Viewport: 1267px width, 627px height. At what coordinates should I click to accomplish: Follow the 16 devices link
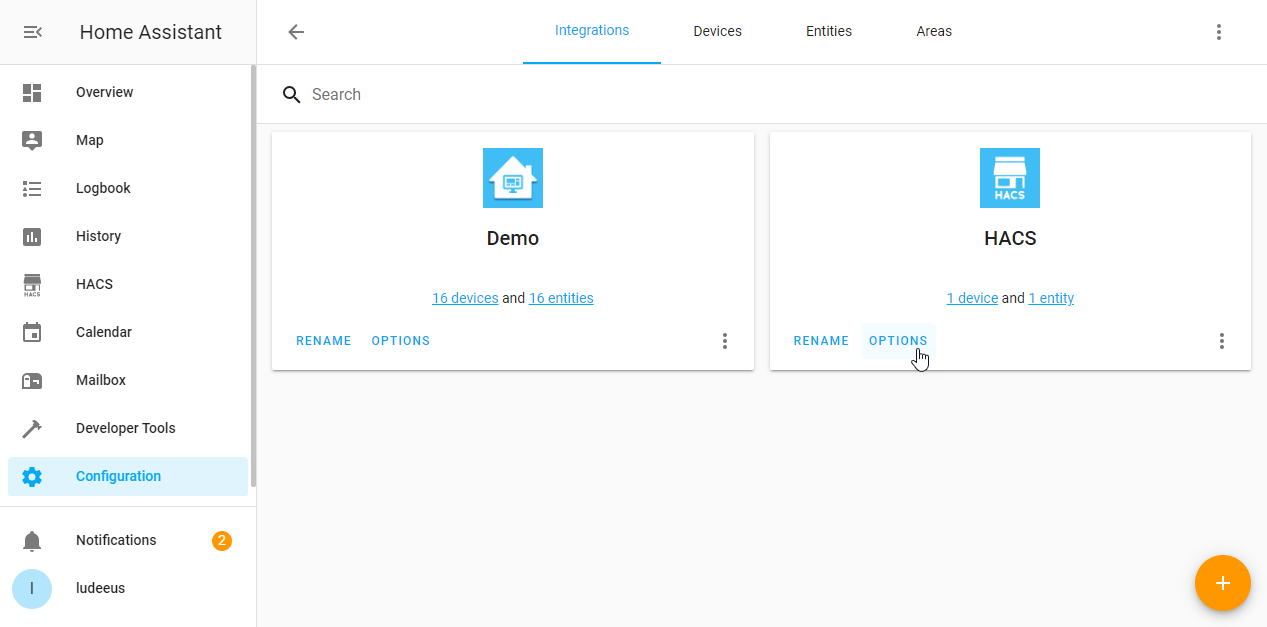pos(465,298)
